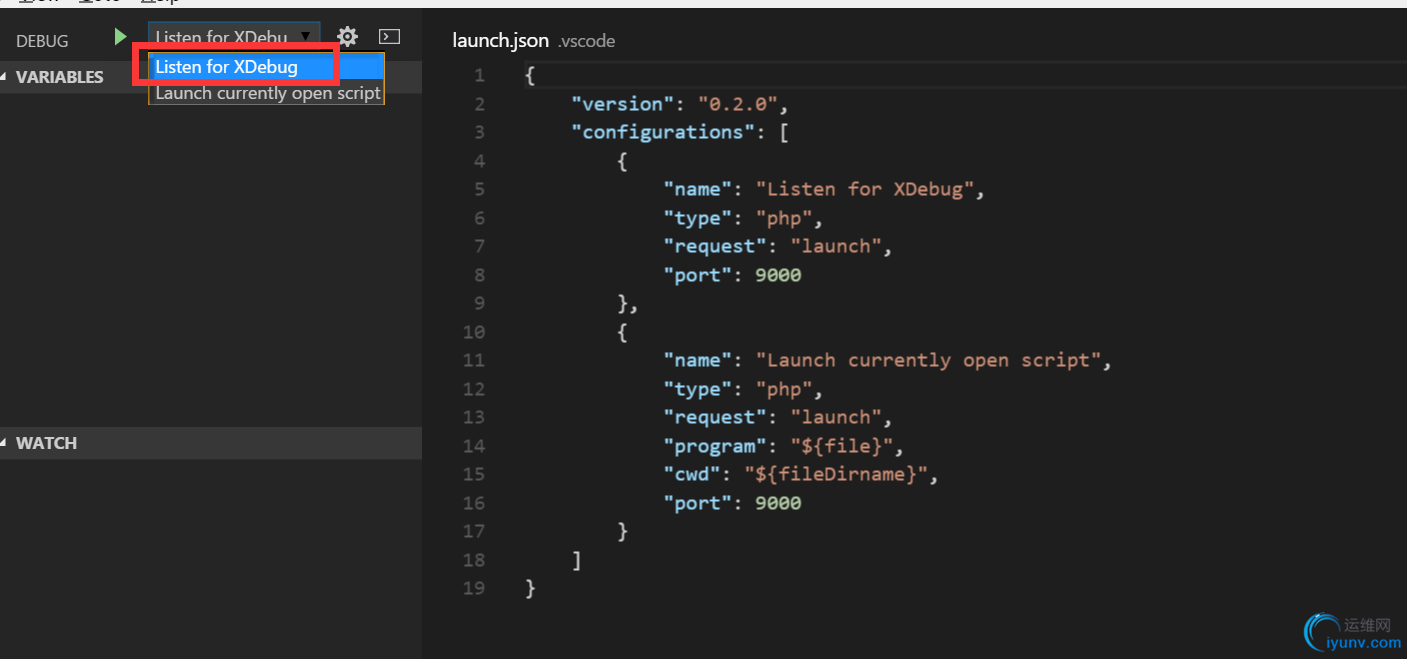The height and width of the screenshot is (659, 1407).
Task: Select the Listen for XDebug option
Action: pos(266,67)
